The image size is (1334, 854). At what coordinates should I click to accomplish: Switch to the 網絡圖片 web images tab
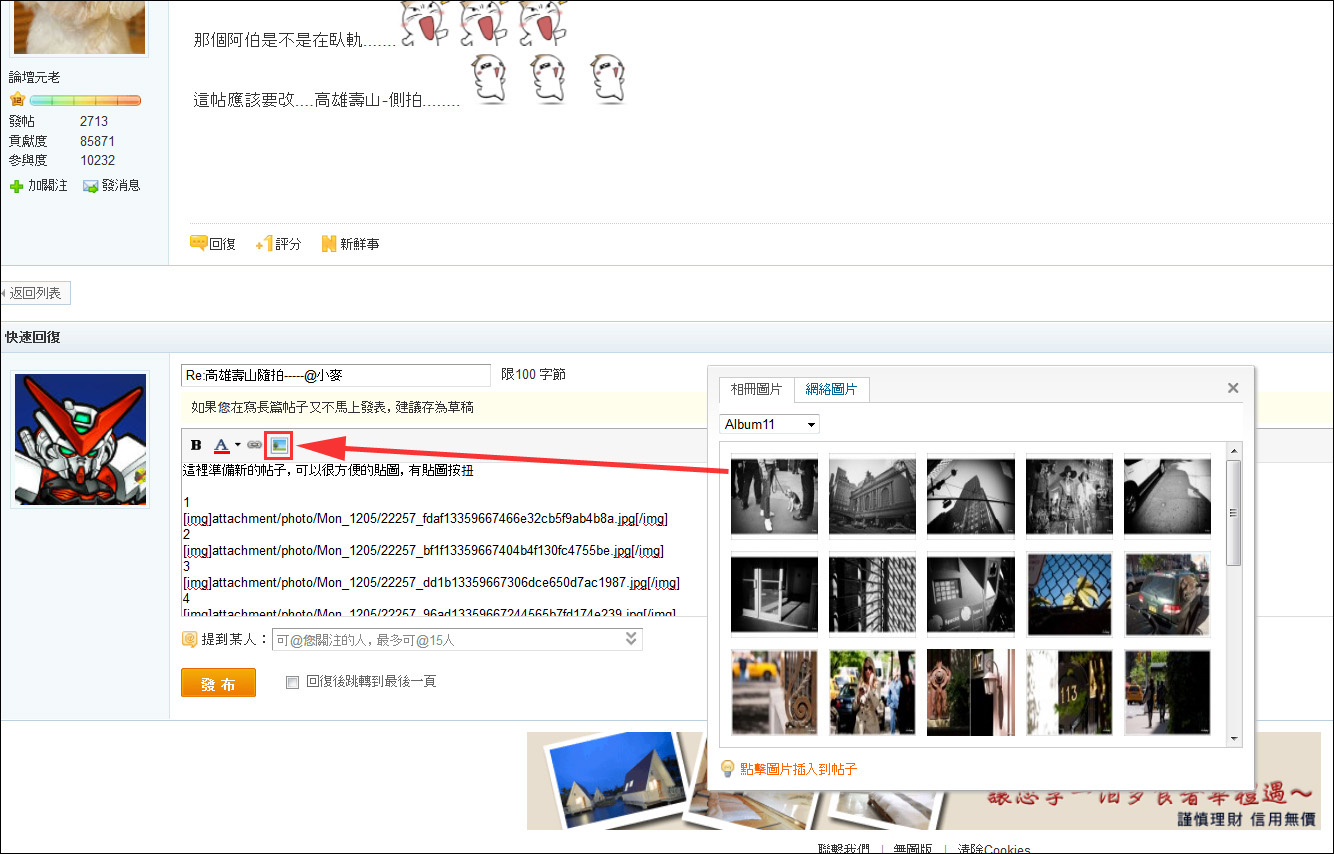point(831,389)
